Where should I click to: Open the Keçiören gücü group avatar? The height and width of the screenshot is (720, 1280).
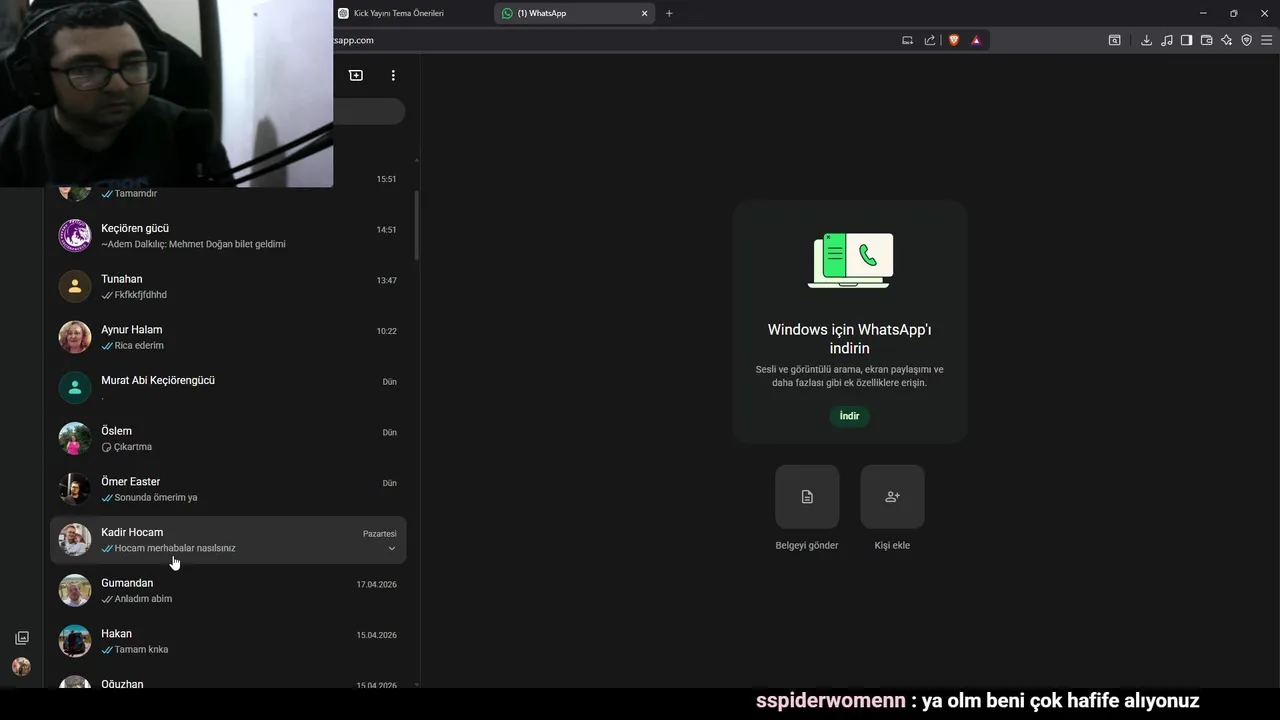pyautogui.click(x=75, y=236)
